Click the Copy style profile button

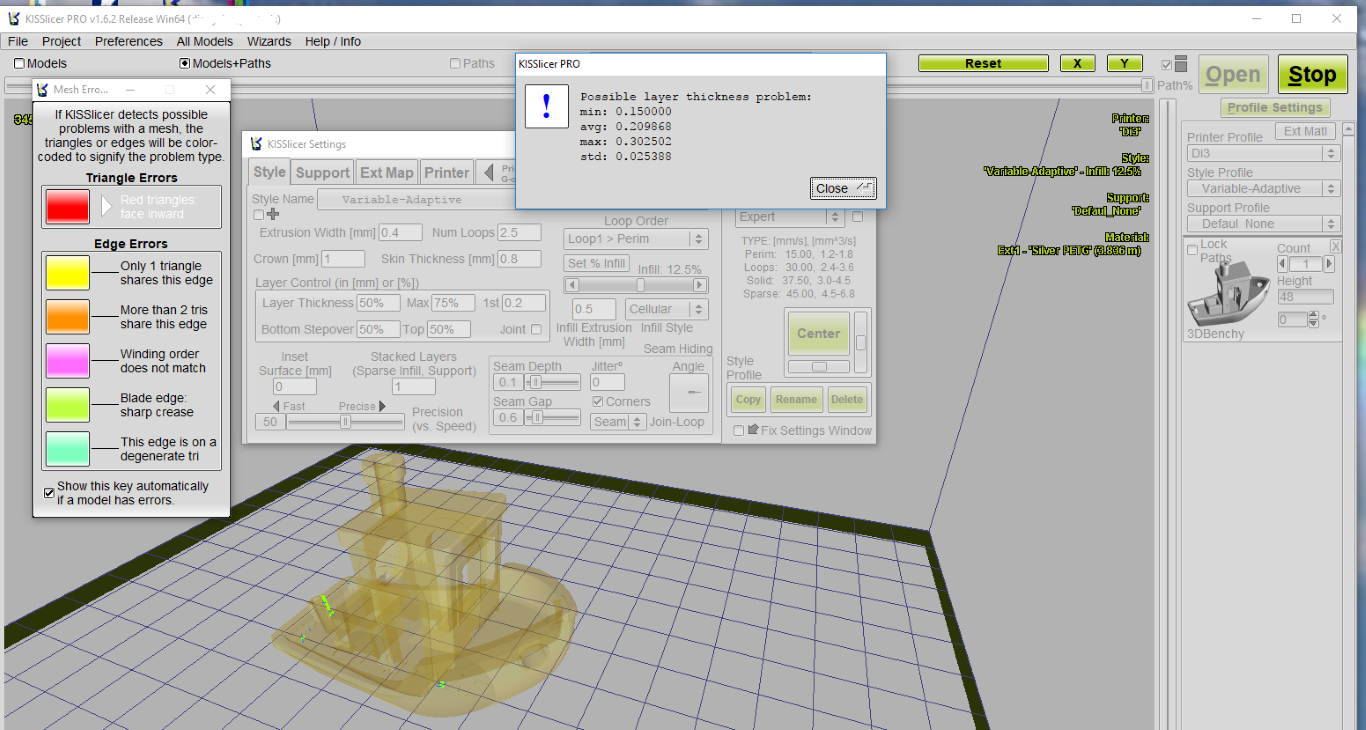(x=748, y=399)
